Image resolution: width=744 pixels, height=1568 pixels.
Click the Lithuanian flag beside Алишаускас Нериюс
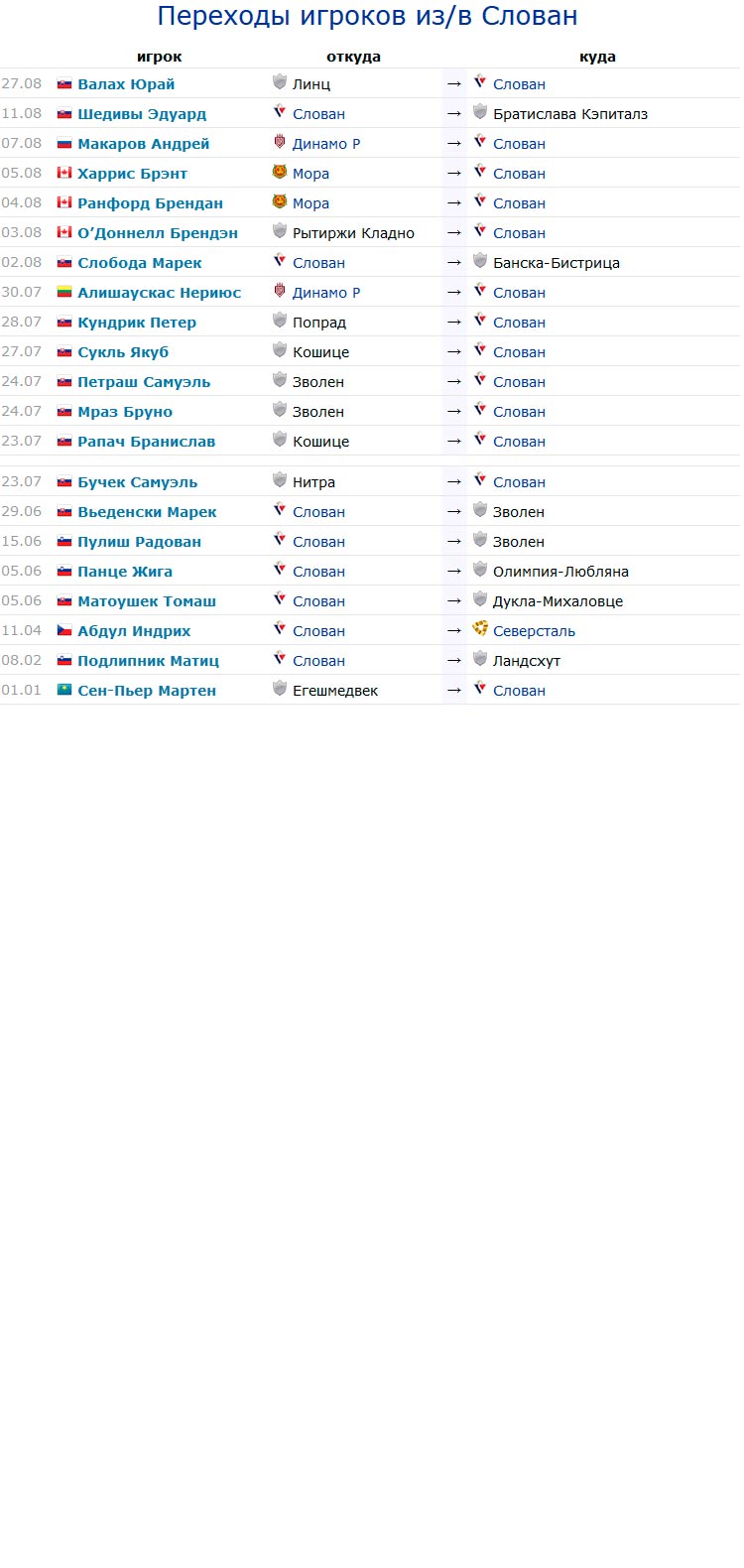tap(64, 292)
